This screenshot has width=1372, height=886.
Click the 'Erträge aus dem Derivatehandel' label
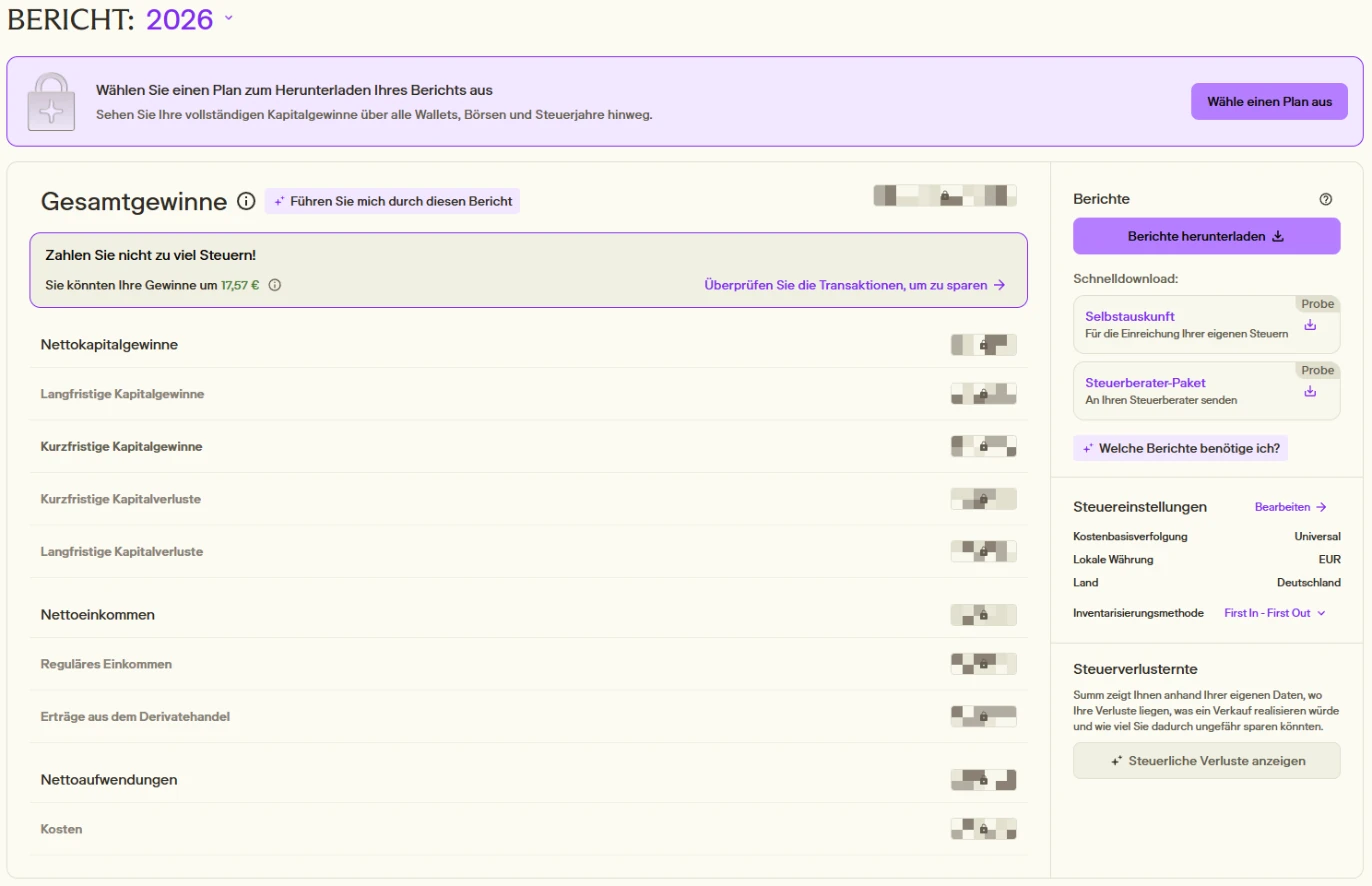point(136,716)
